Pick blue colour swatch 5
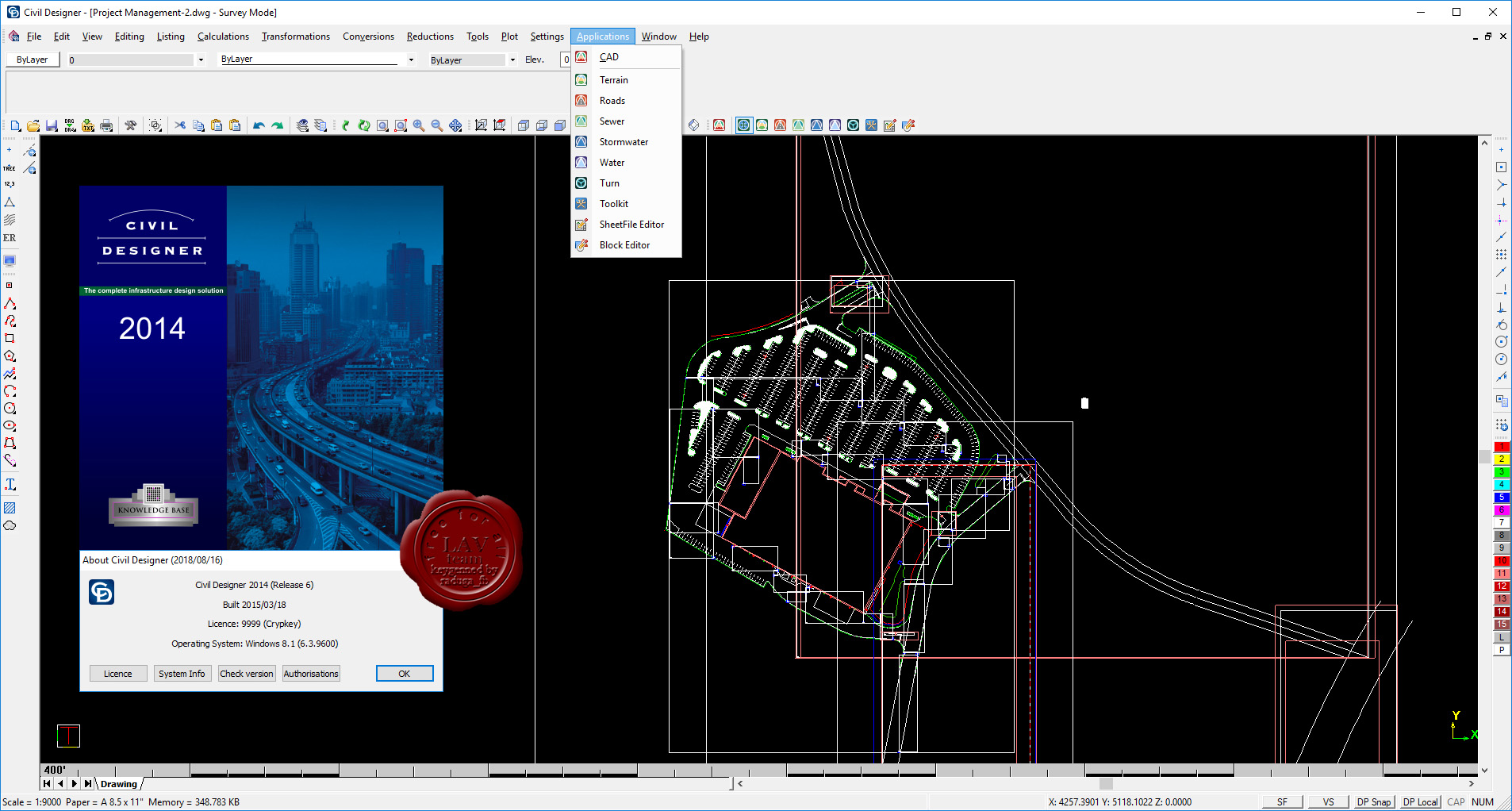This screenshot has width=1512, height=811. [x=1502, y=498]
